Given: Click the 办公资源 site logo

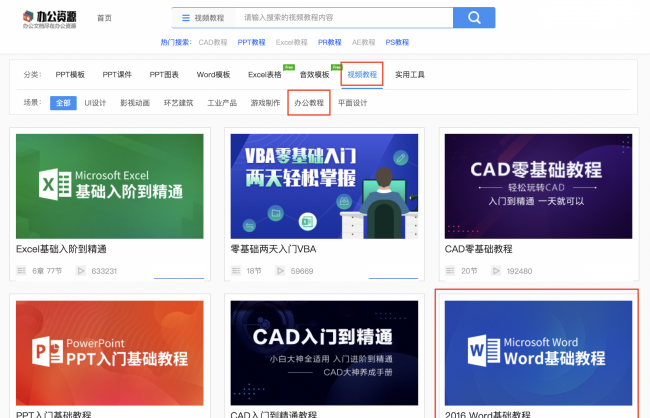Looking at the screenshot, I should (x=49, y=19).
